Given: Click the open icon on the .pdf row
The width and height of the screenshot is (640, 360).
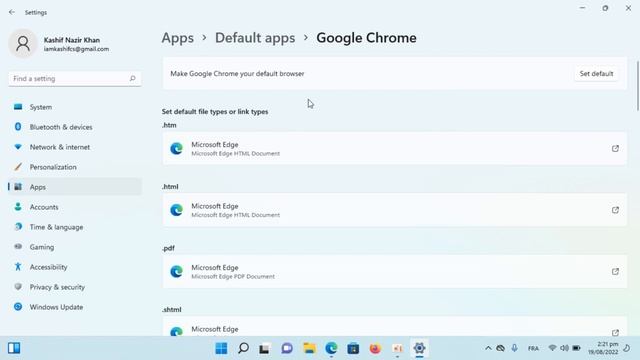Looking at the screenshot, I should (x=615, y=271).
